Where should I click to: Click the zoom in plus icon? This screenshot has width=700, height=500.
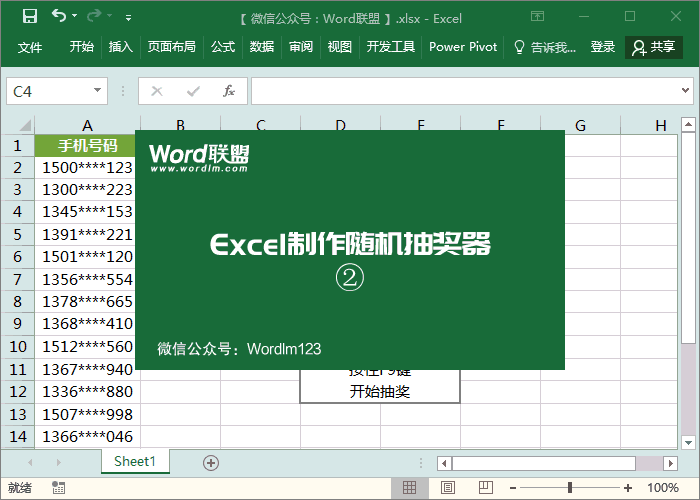point(628,488)
